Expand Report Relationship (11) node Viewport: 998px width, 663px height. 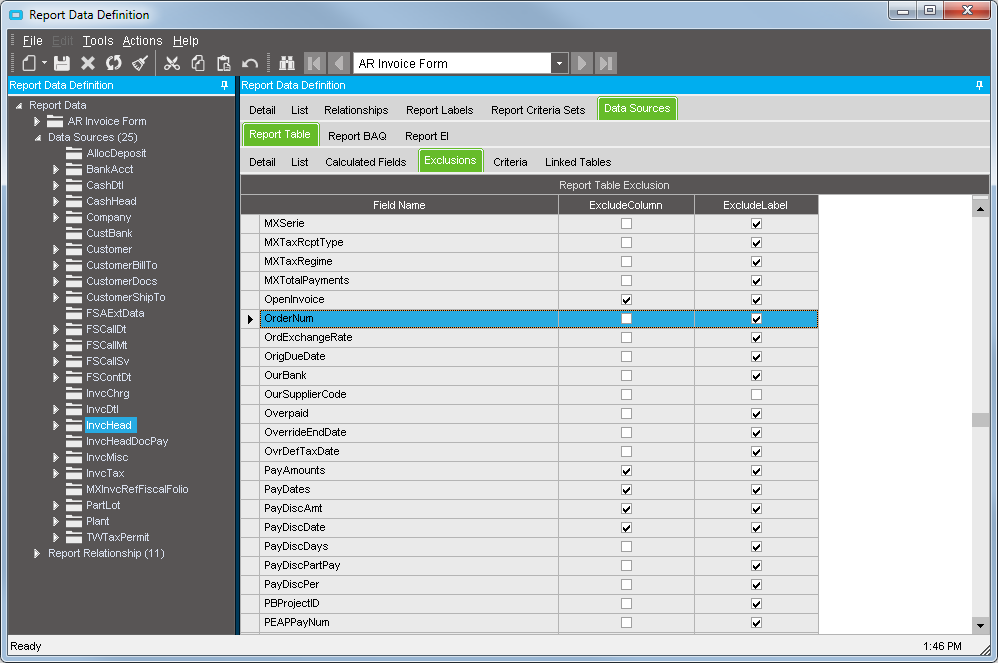click(37, 554)
